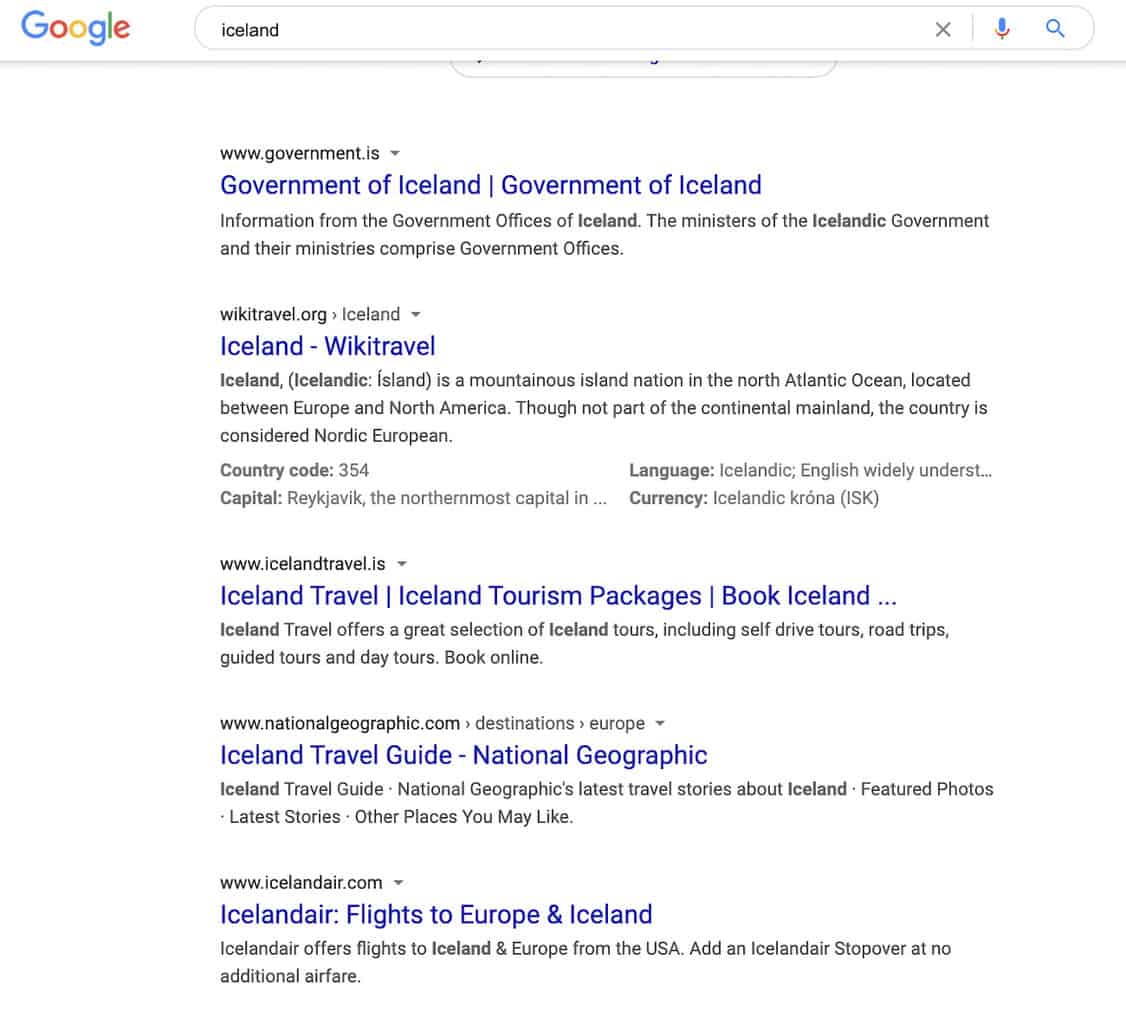Expand arrow next to www.icelandtravel.is
This screenshot has width=1126, height=1024.
pos(402,564)
